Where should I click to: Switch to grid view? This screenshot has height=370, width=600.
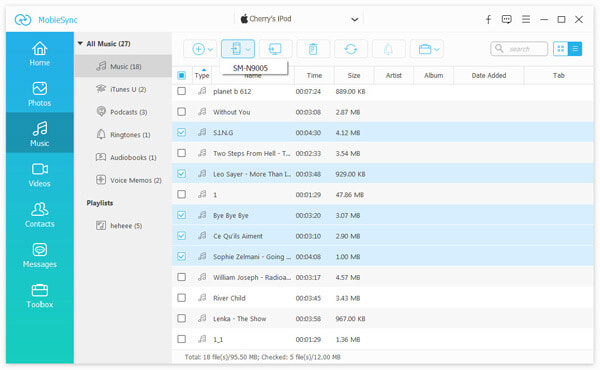(x=561, y=49)
